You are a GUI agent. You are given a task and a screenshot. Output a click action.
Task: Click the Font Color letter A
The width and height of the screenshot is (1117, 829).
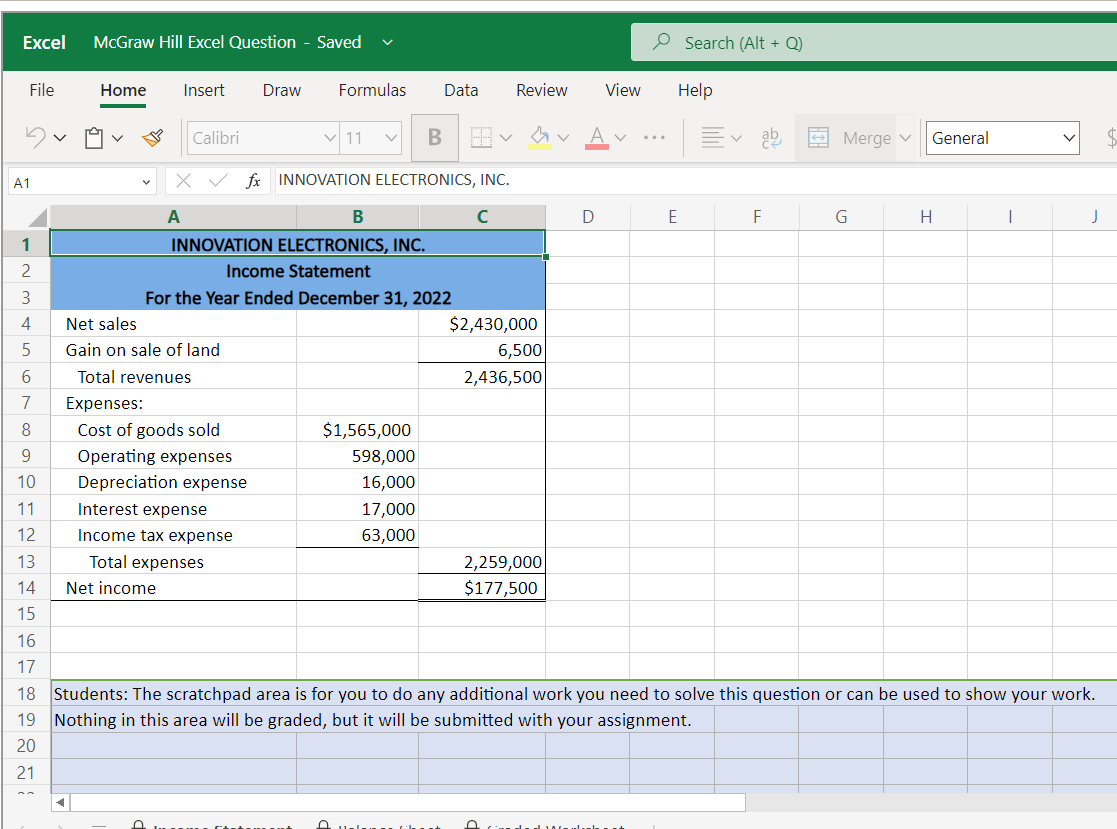(x=597, y=138)
